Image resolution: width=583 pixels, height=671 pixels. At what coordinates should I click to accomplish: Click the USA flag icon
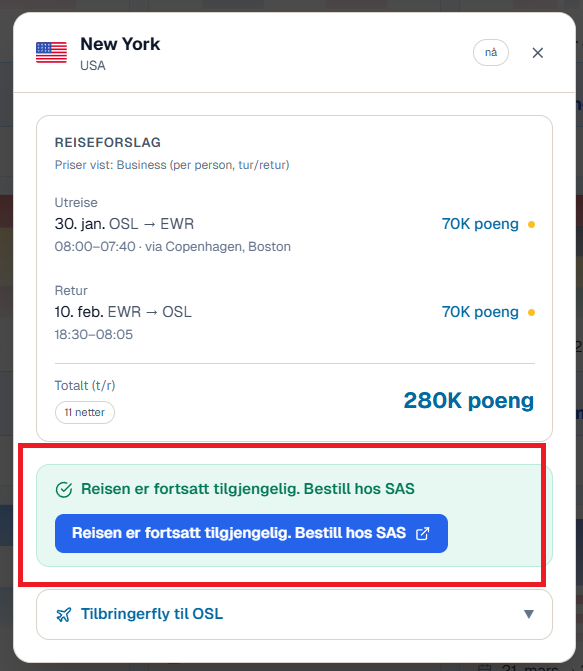pos(51,53)
